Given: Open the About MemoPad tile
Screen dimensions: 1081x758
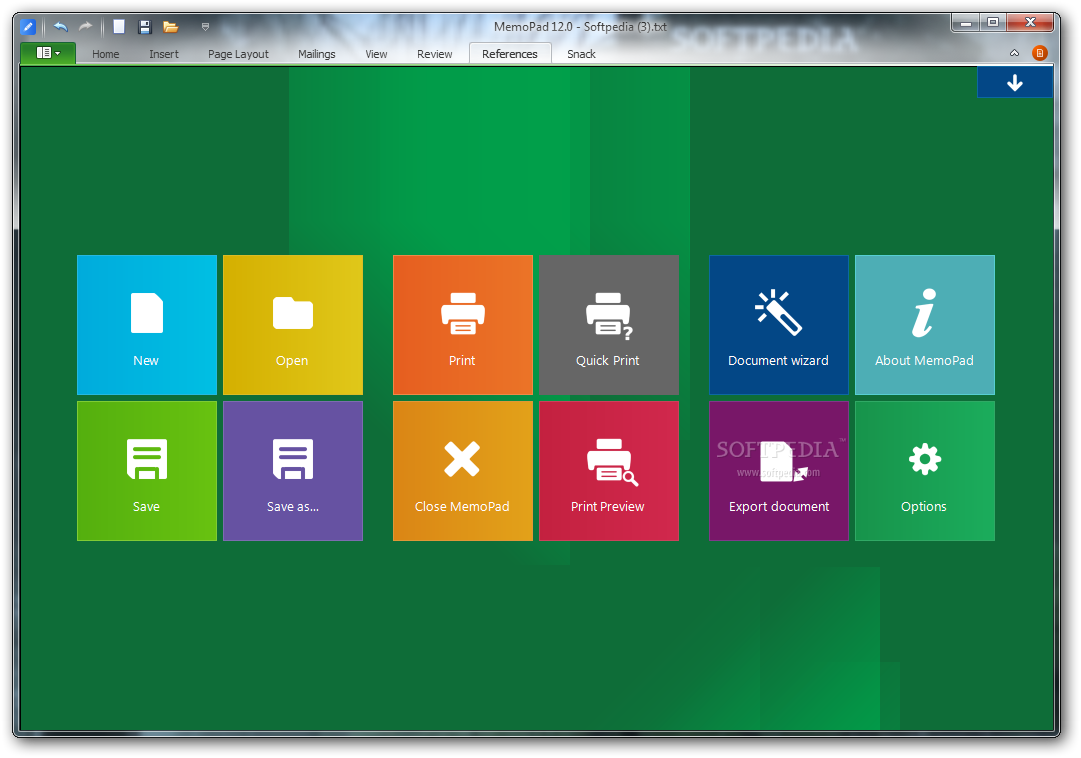Looking at the screenshot, I should [x=925, y=325].
